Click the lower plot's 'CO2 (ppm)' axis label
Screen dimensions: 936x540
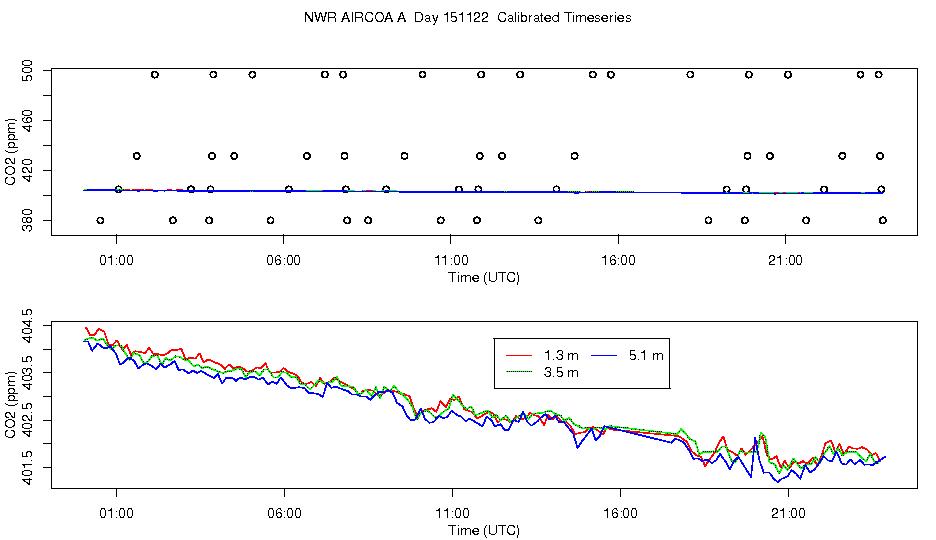pos(10,405)
